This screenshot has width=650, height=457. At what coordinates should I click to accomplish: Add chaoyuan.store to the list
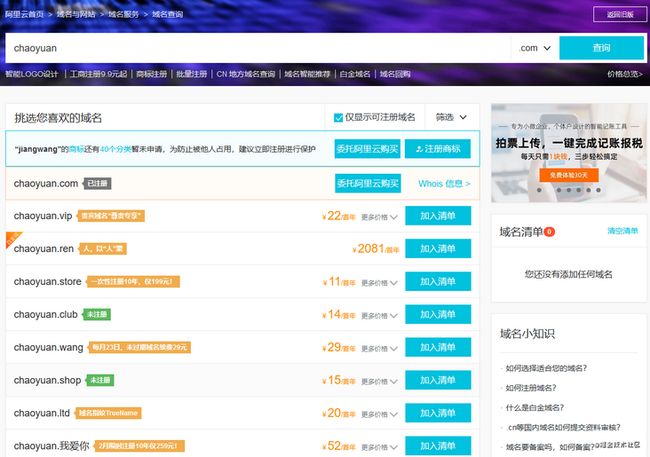[438, 282]
